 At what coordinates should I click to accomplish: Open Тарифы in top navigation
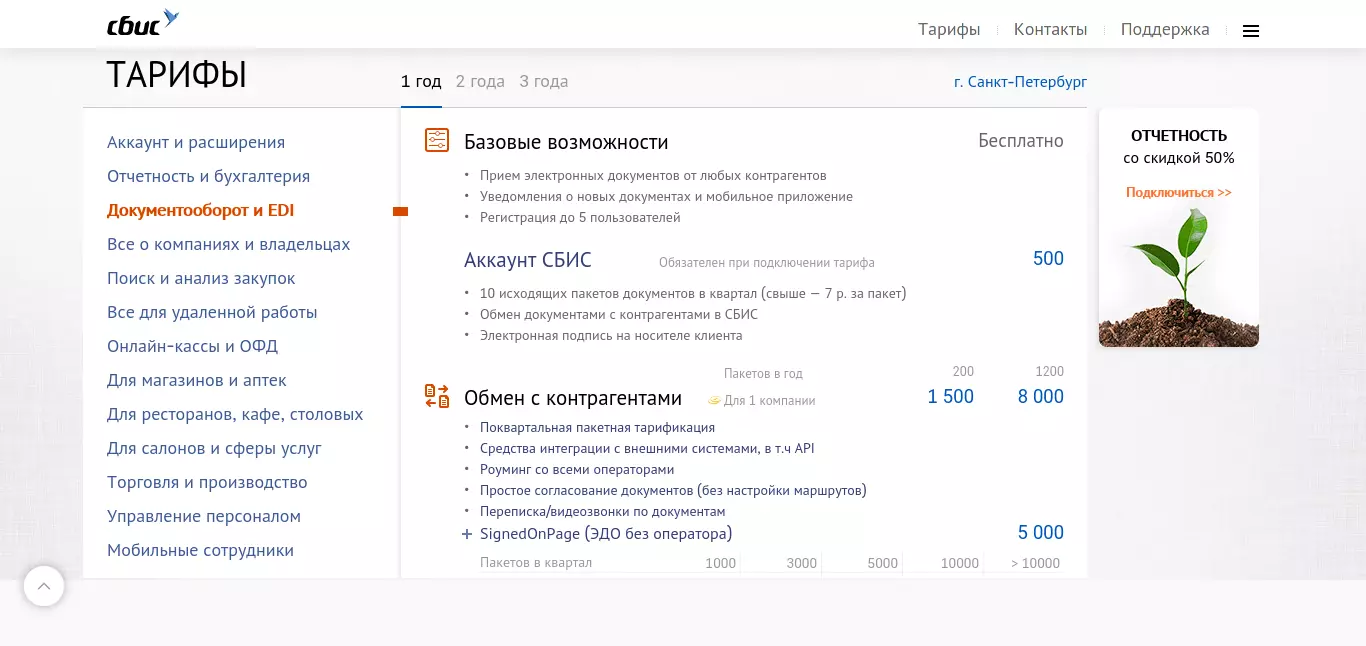click(x=949, y=29)
